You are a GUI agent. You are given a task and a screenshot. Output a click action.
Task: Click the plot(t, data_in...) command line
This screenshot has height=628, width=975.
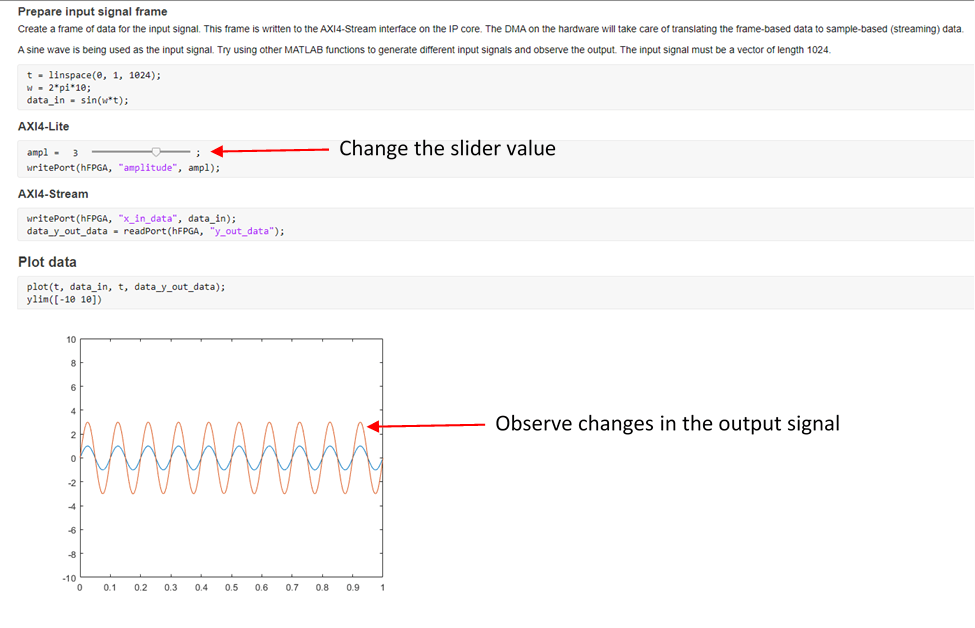click(x=126, y=286)
